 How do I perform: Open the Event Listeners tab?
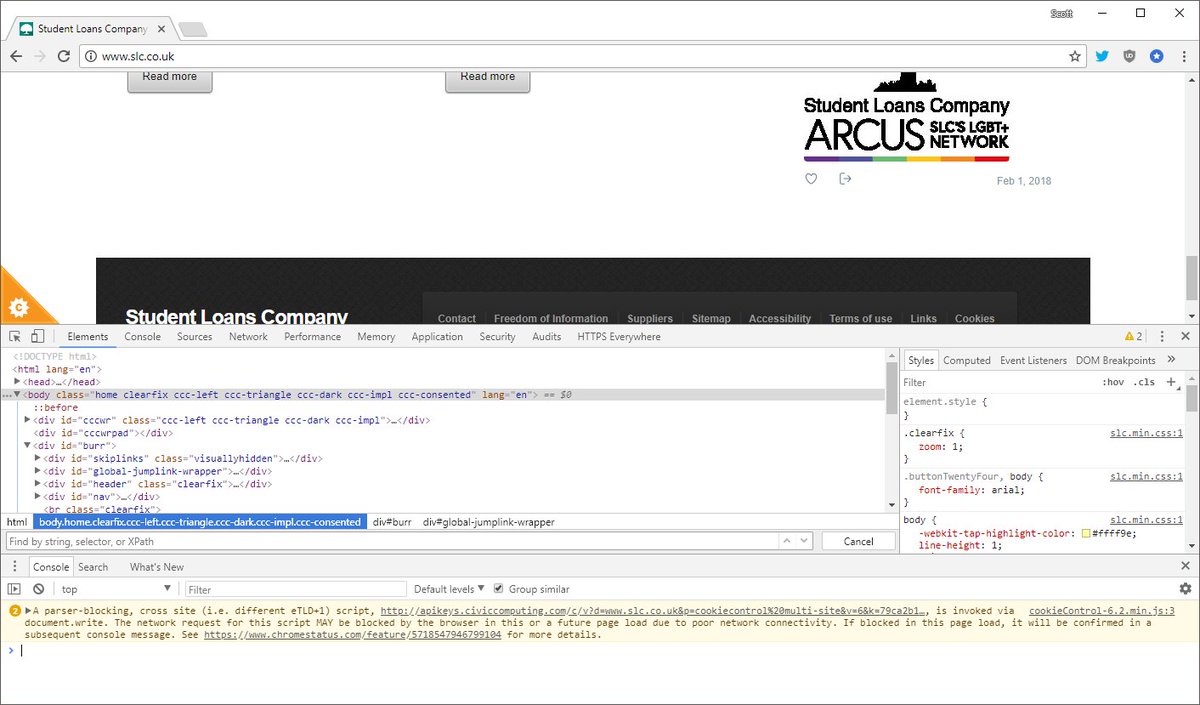[x=1033, y=360]
